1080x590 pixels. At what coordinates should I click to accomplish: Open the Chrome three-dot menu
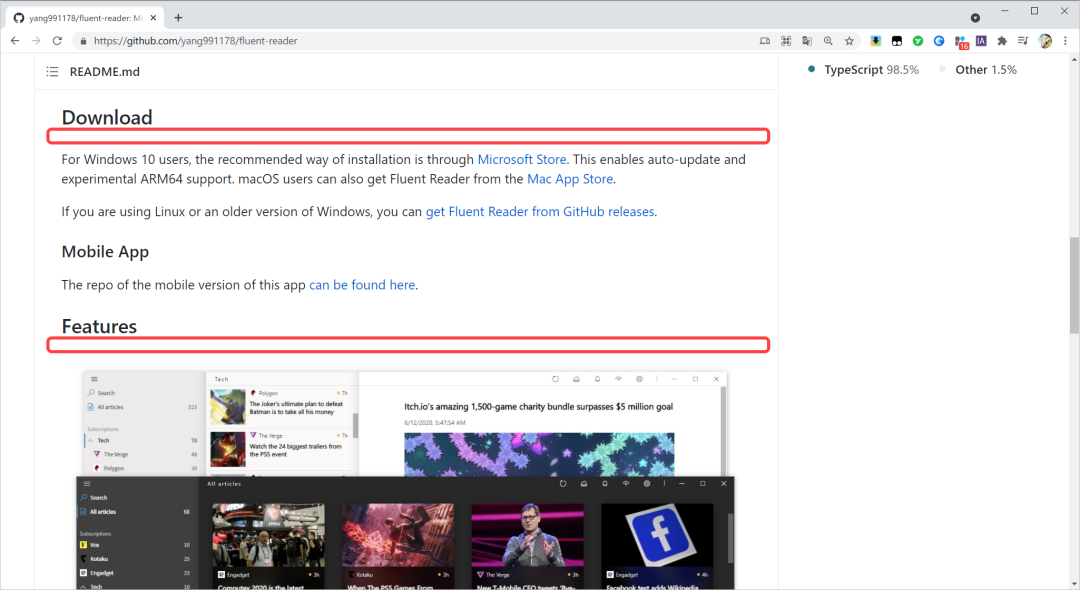click(x=1066, y=41)
